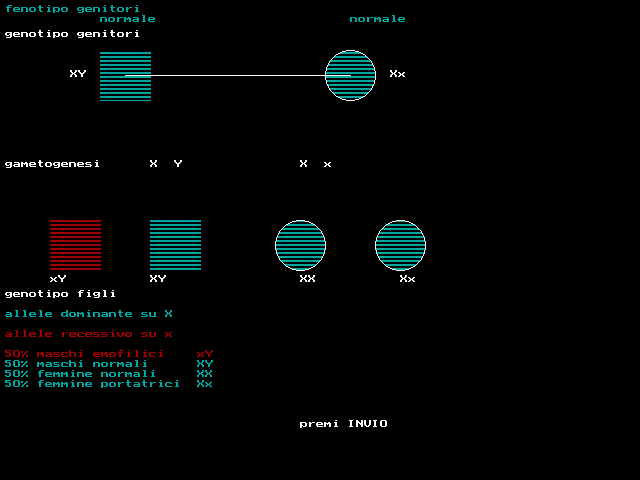Click the 'gametogenesi' label
The height and width of the screenshot is (480, 640).
tap(52, 164)
